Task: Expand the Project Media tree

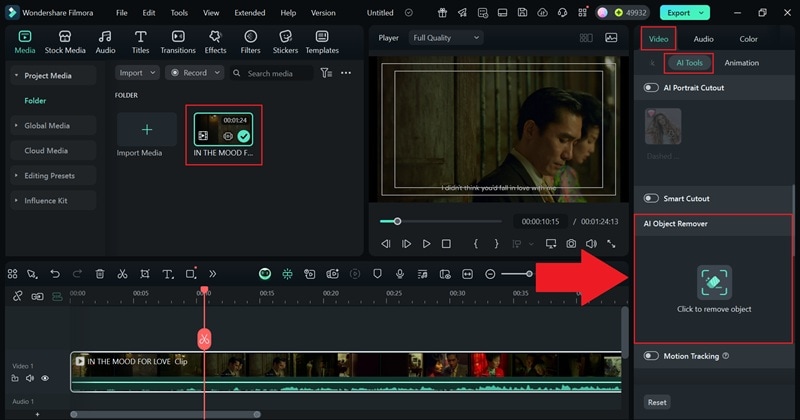Action: point(16,76)
